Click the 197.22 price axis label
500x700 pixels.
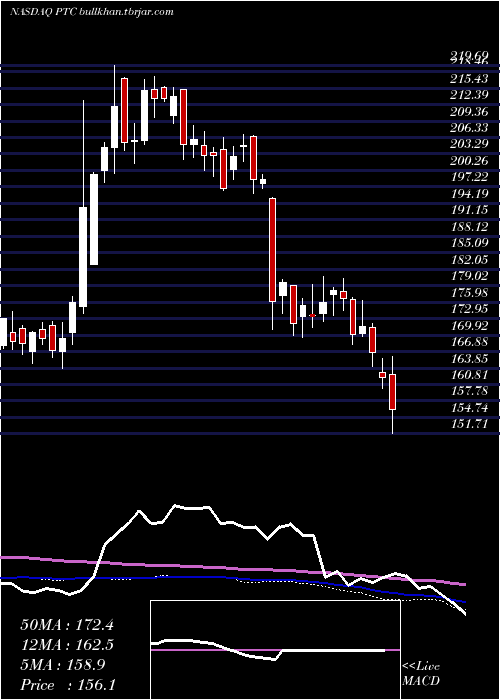pyautogui.click(x=469, y=178)
